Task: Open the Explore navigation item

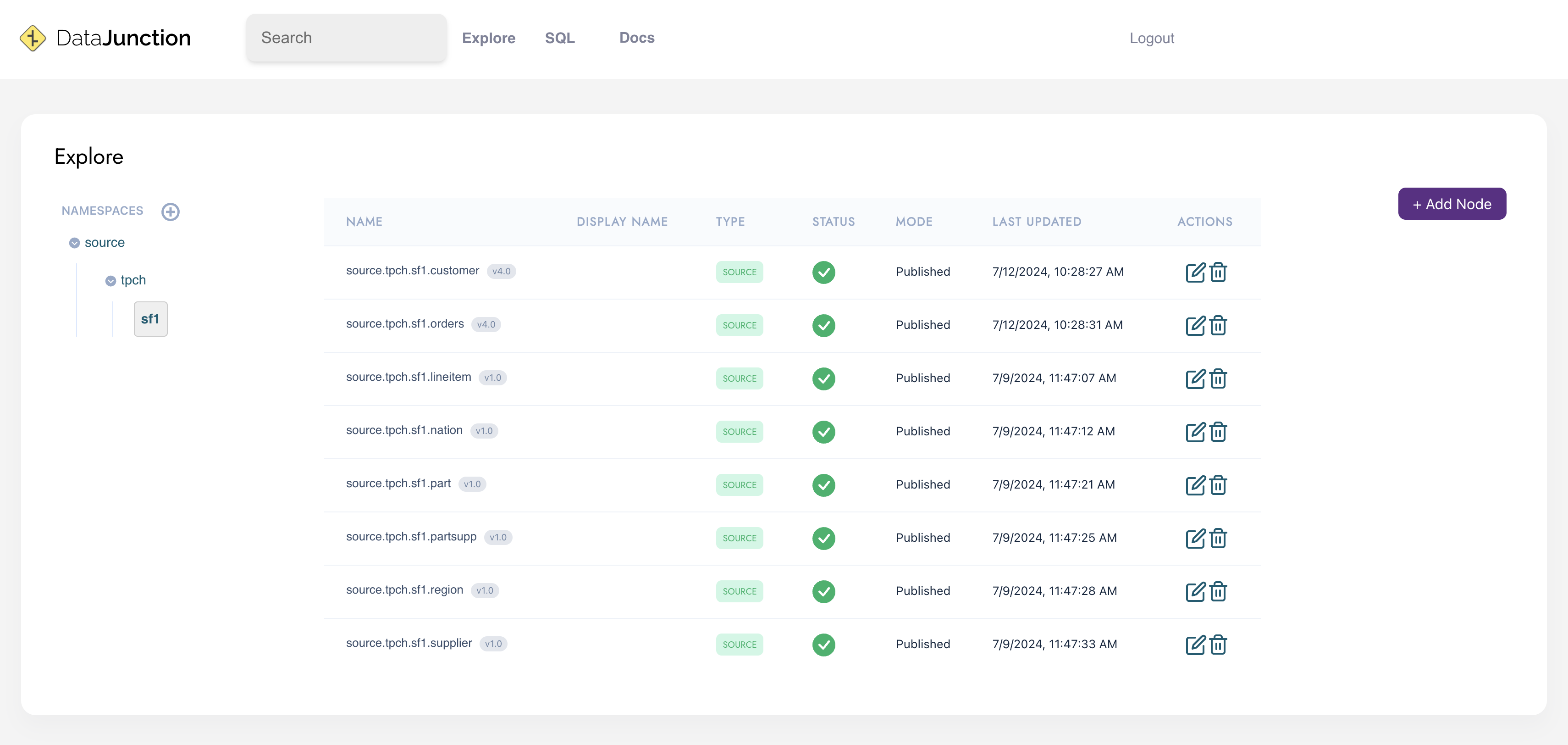Action: [488, 38]
